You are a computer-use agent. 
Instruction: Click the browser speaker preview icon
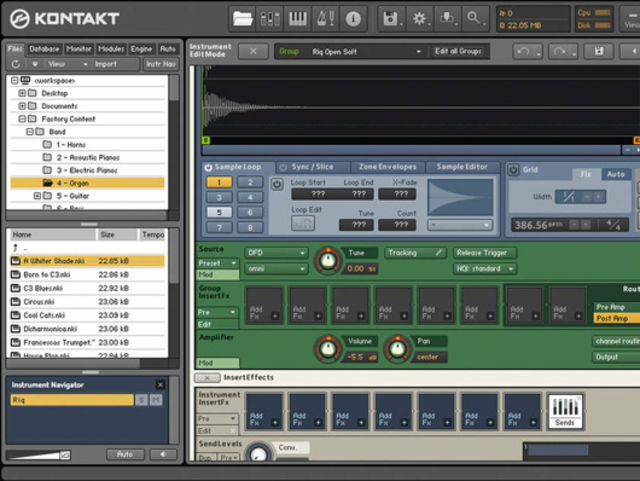[163, 454]
